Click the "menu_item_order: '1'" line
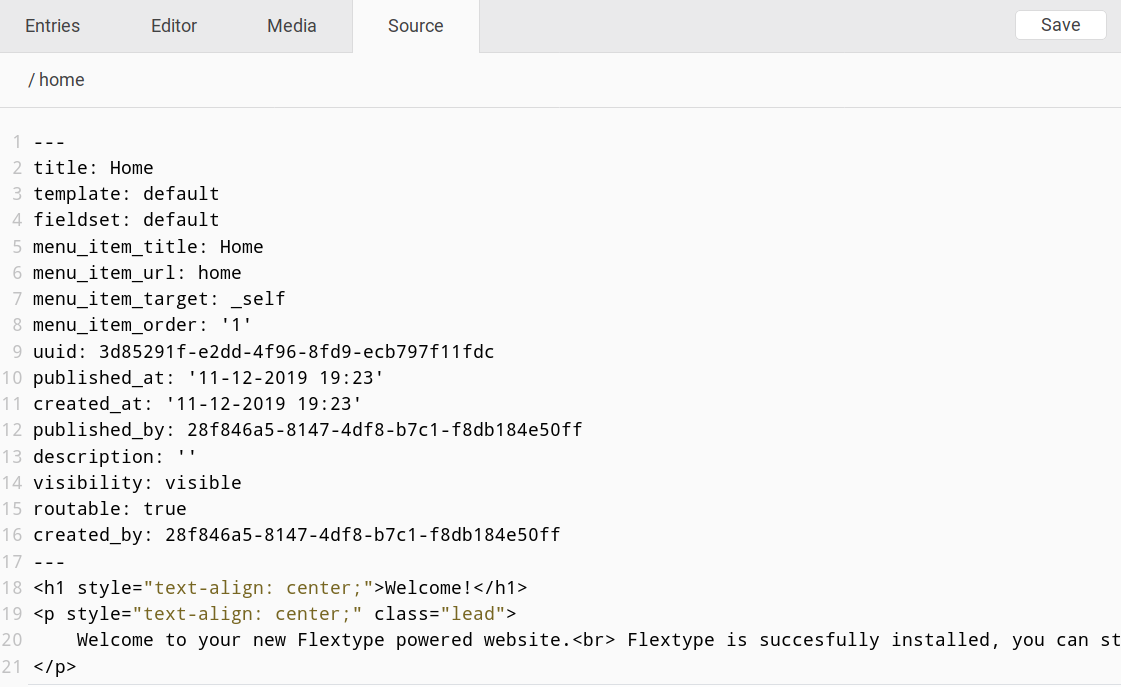 pos(142,325)
